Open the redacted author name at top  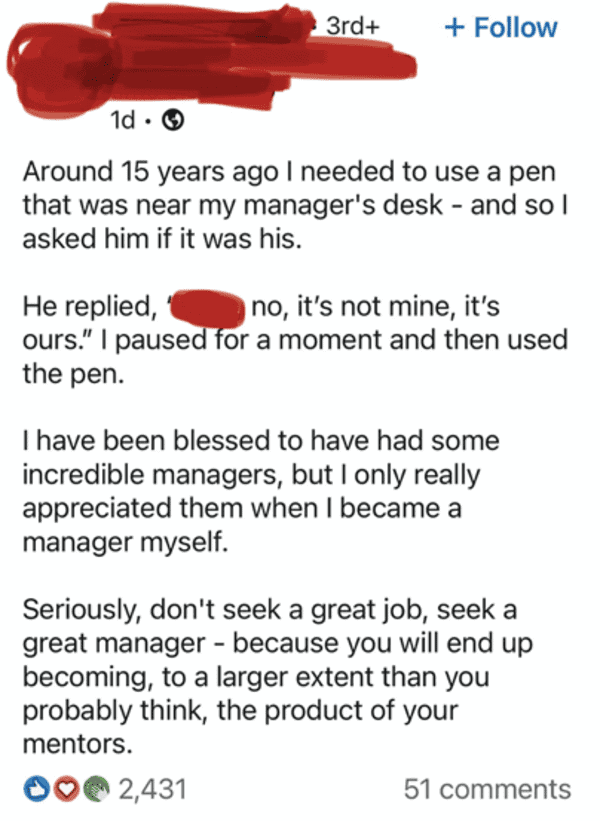coord(204,25)
